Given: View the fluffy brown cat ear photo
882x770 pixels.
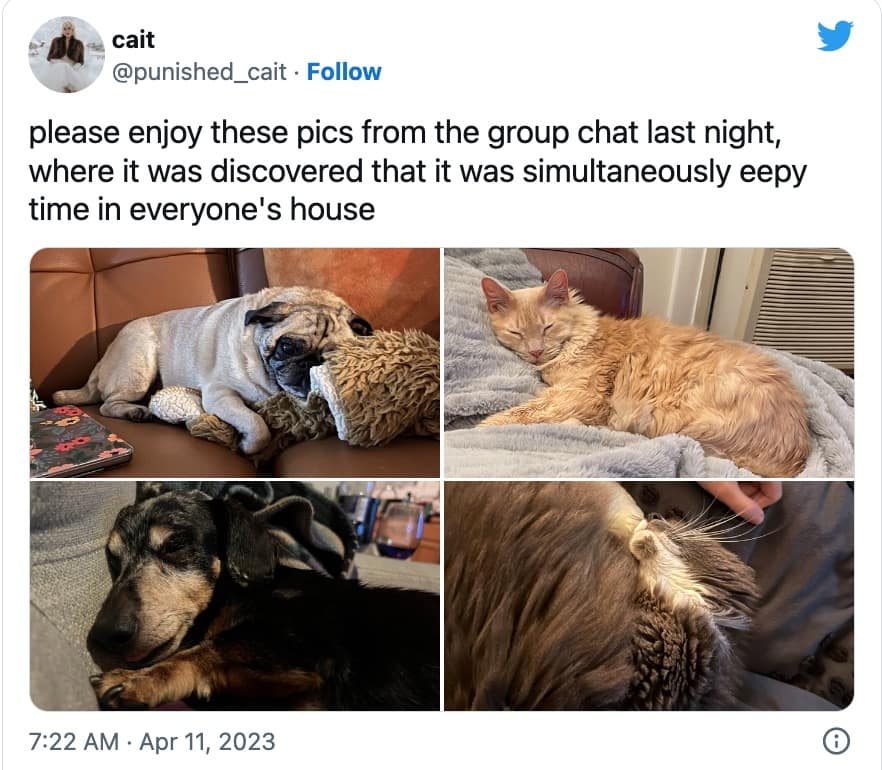Looking at the screenshot, I should 649,596.
